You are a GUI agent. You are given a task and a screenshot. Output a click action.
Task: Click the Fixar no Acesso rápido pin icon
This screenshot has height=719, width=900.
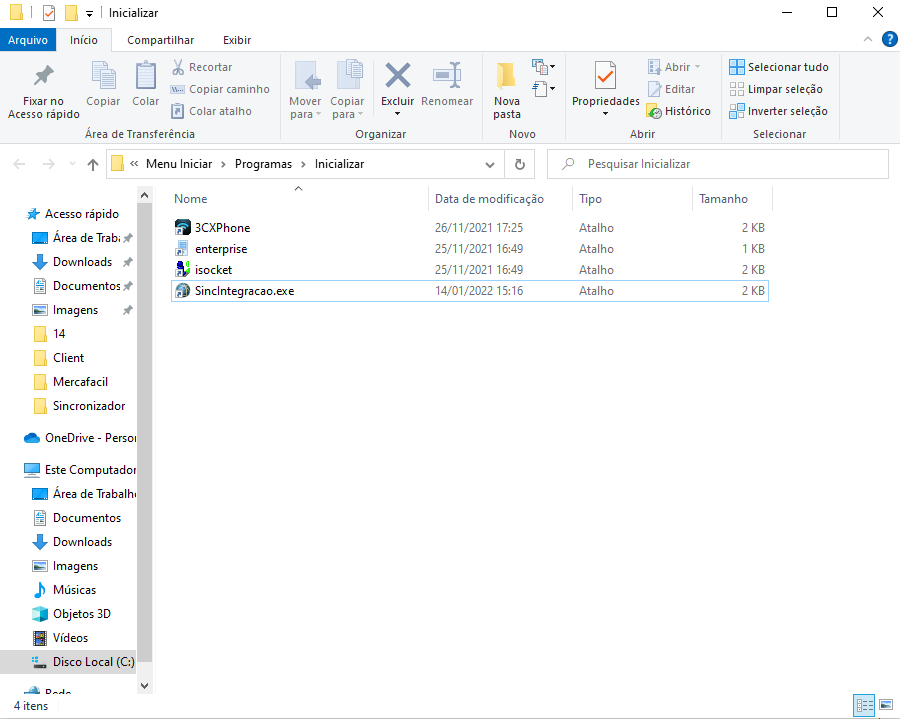(43, 76)
